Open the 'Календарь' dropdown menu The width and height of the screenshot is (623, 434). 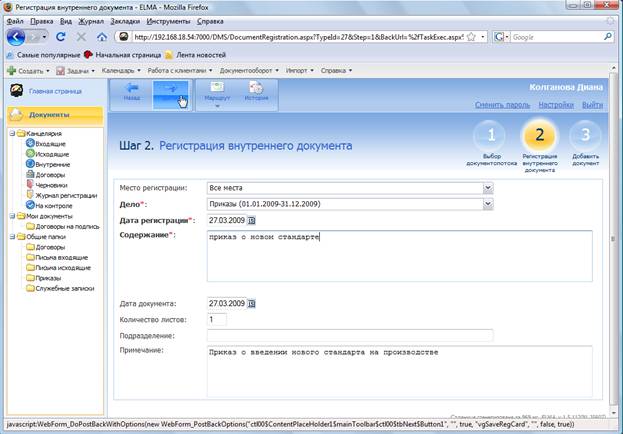pos(121,70)
